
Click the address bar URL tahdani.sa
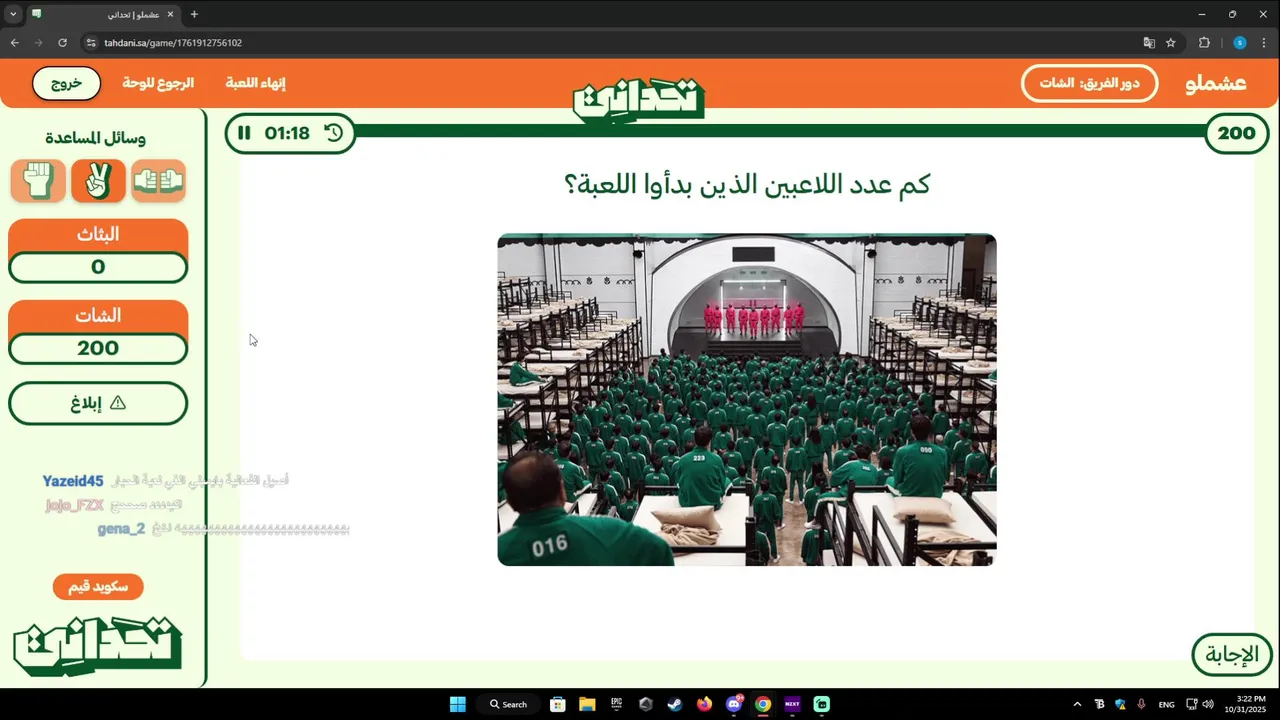173,43
